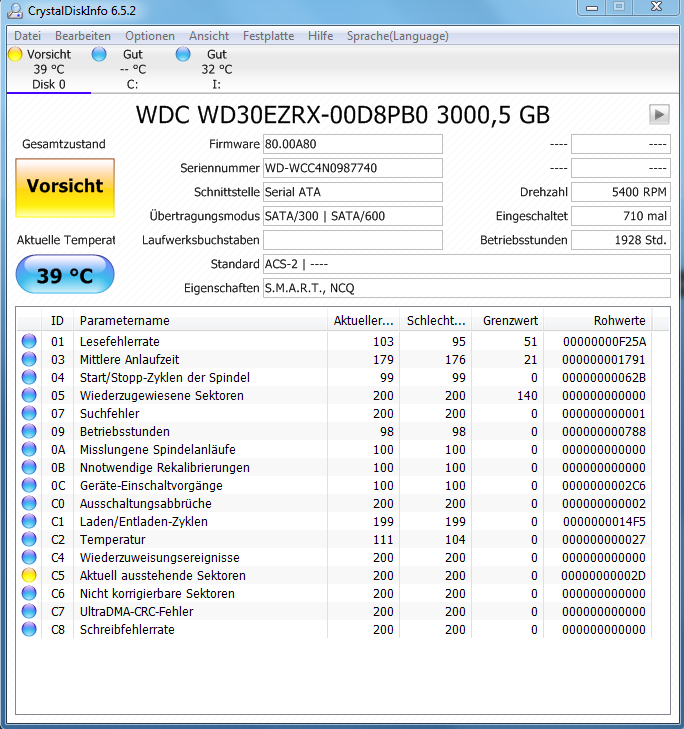Click the status orb for Wiederzugewiesene Sektoren

29,396
